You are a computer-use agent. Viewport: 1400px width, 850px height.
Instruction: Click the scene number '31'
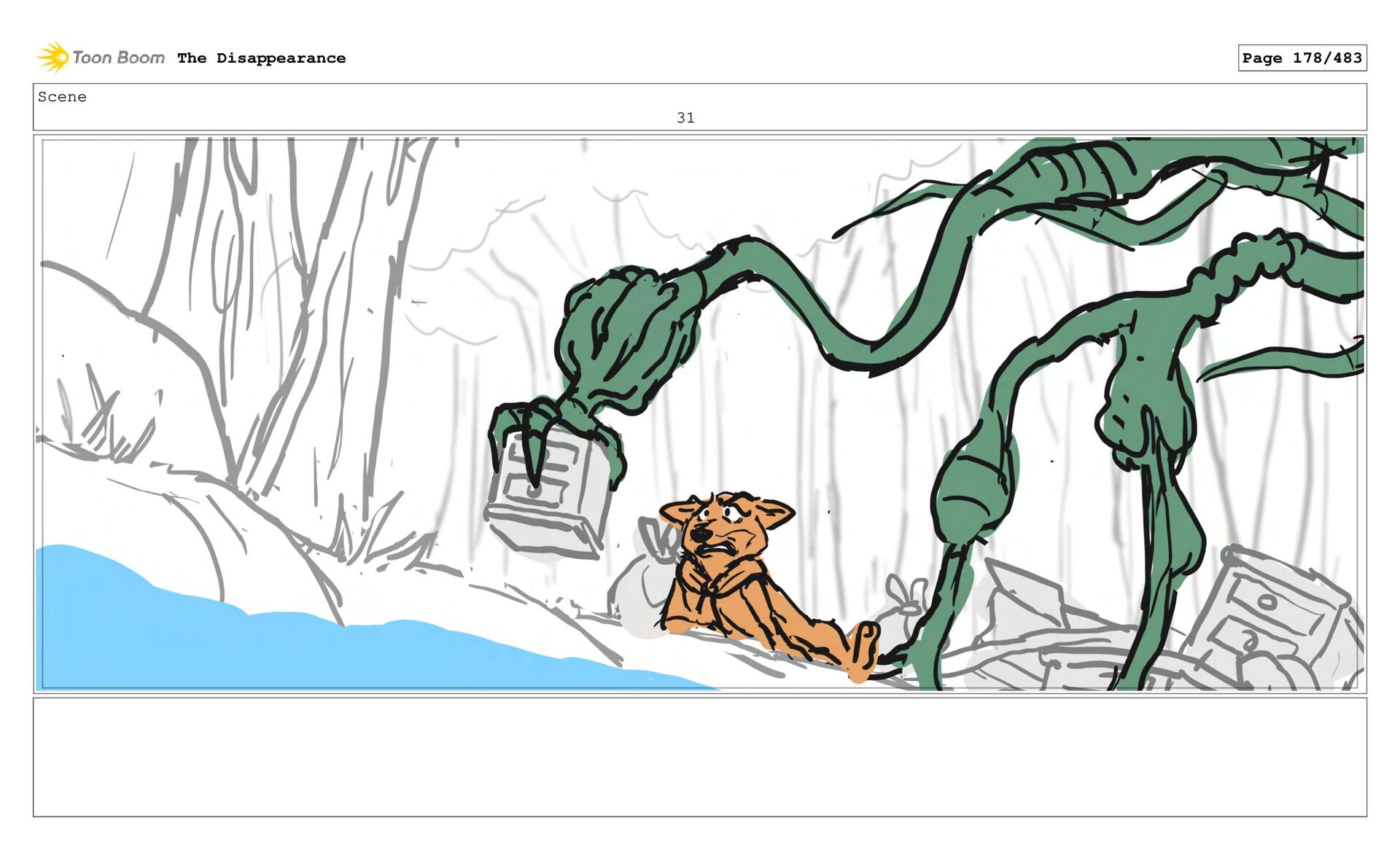pyautogui.click(x=685, y=117)
